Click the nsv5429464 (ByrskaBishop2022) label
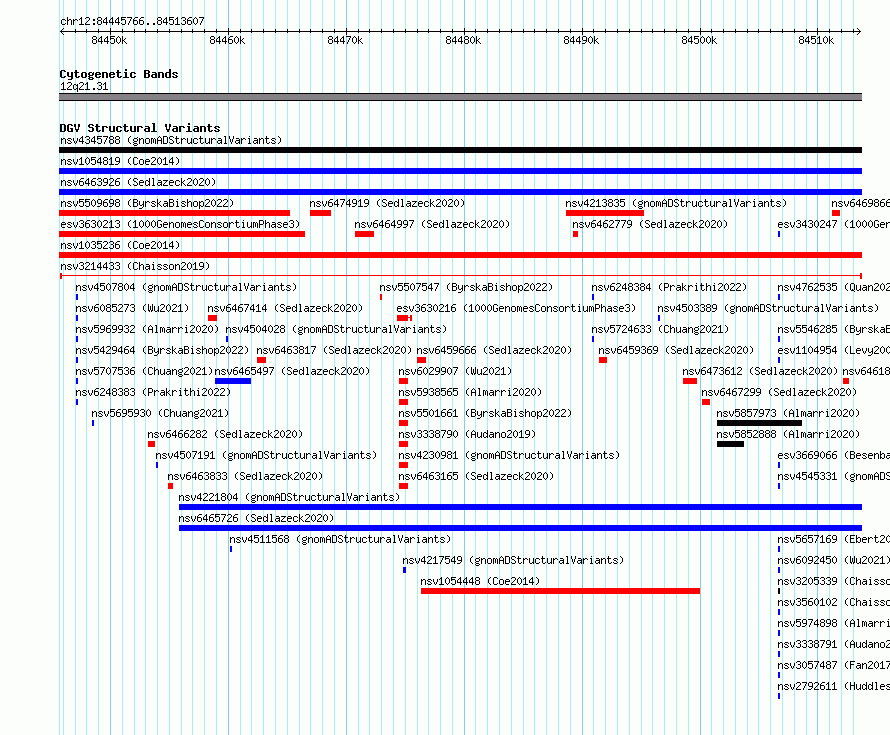 tap(162, 350)
